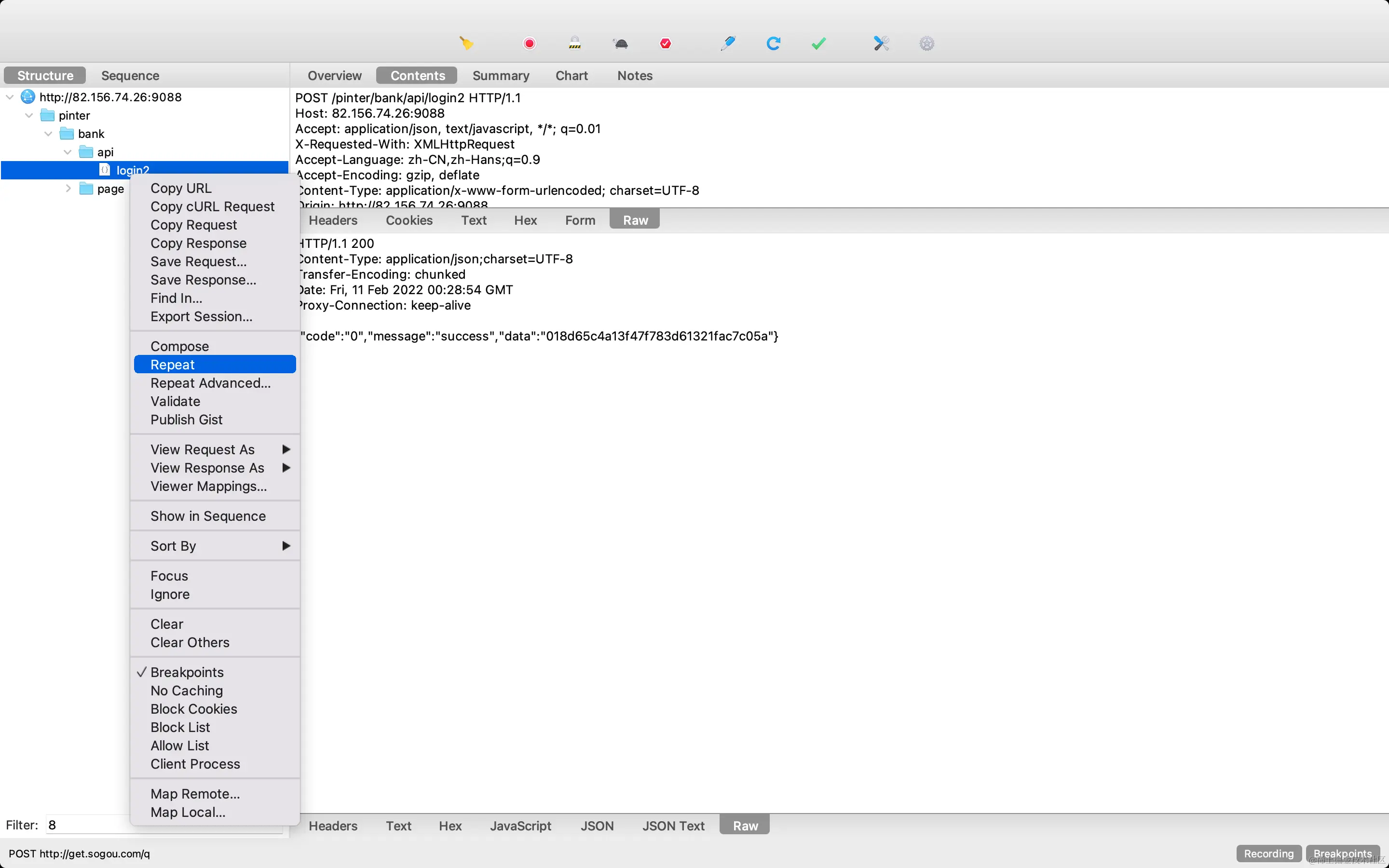This screenshot has height=868, width=1389.
Task: Open the Settings gear icon
Action: (926, 43)
